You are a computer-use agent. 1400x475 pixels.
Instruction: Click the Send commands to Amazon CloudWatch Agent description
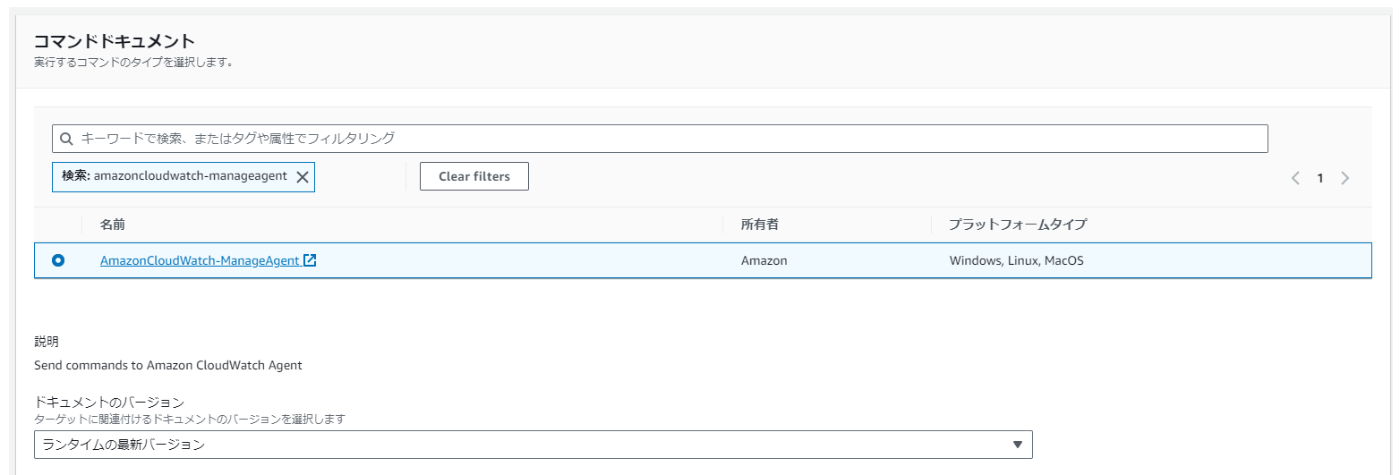(x=168, y=365)
